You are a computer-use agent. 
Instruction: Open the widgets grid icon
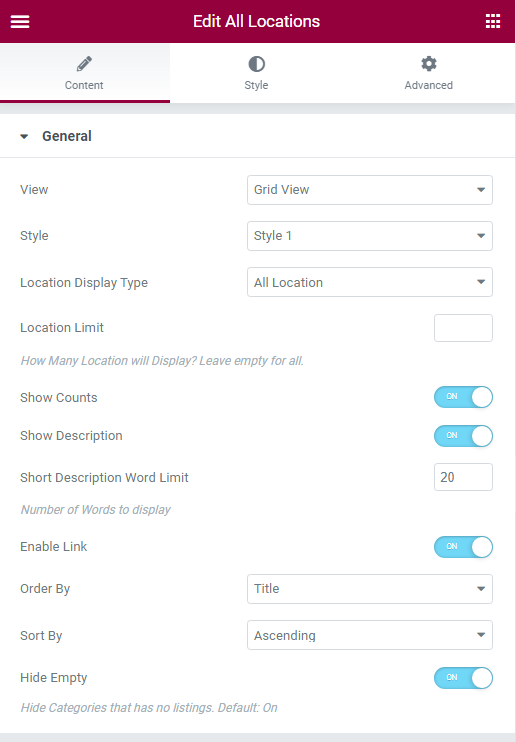493,21
